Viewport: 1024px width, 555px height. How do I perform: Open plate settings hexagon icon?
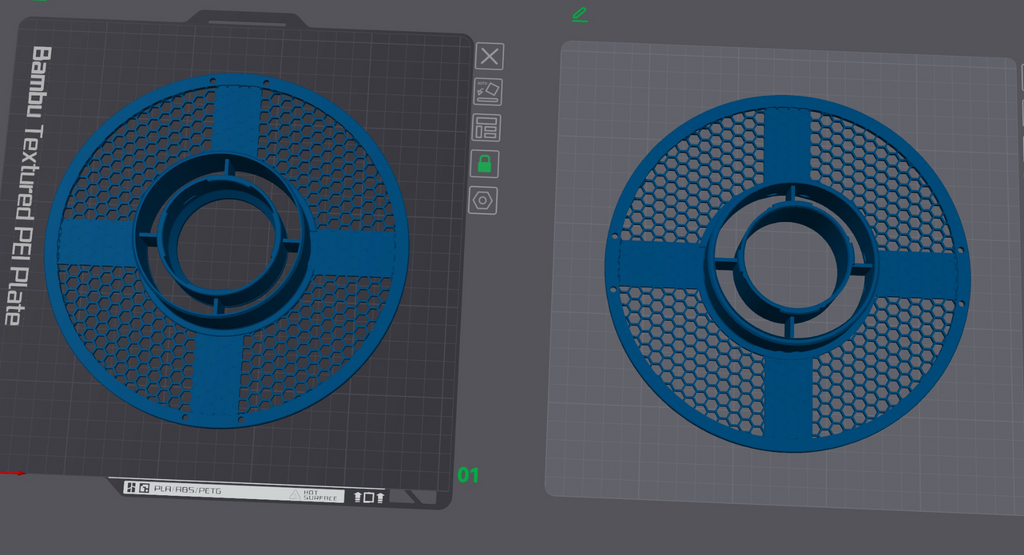tap(483, 200)
